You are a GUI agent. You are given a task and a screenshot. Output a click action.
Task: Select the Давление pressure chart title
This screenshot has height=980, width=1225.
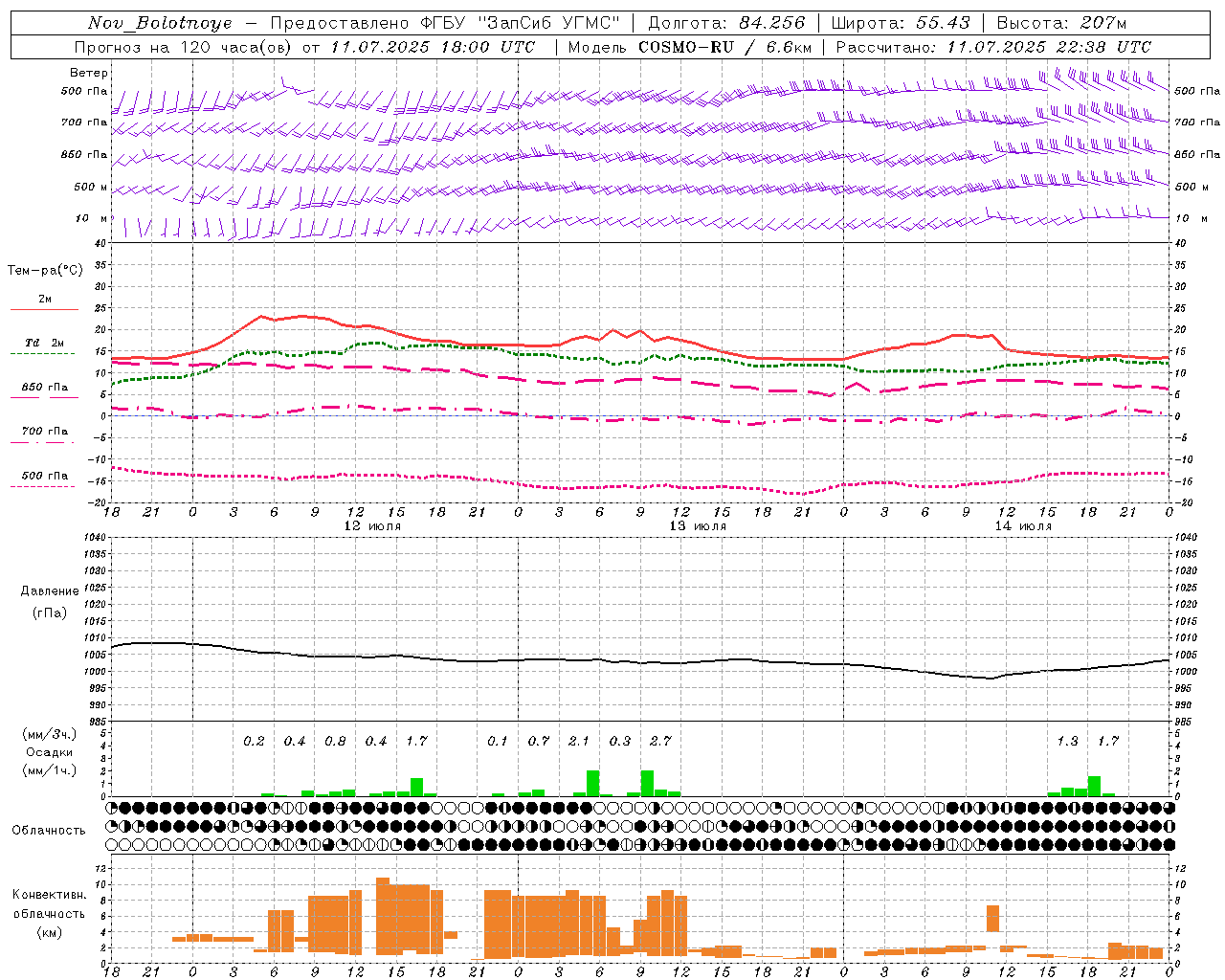(50, 591)
